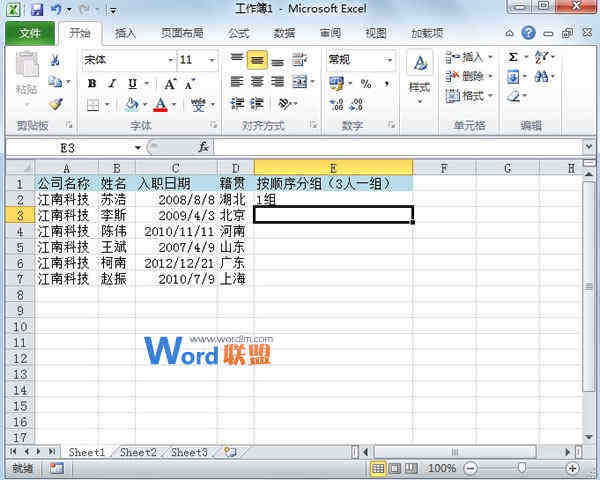Switch to the 插入 ribbon tab
Viewport: 600px width, 480px height.
[x=125, y=33]
